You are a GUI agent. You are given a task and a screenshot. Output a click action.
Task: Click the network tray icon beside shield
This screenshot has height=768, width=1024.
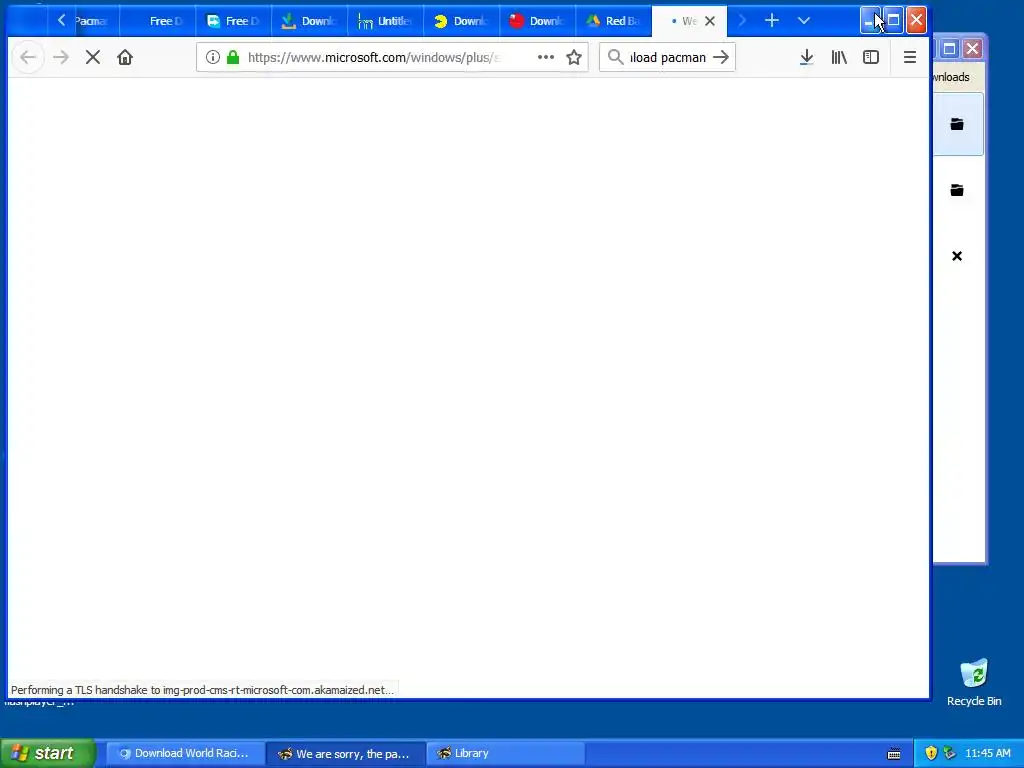pyautogui.click(x=950, y=754)
